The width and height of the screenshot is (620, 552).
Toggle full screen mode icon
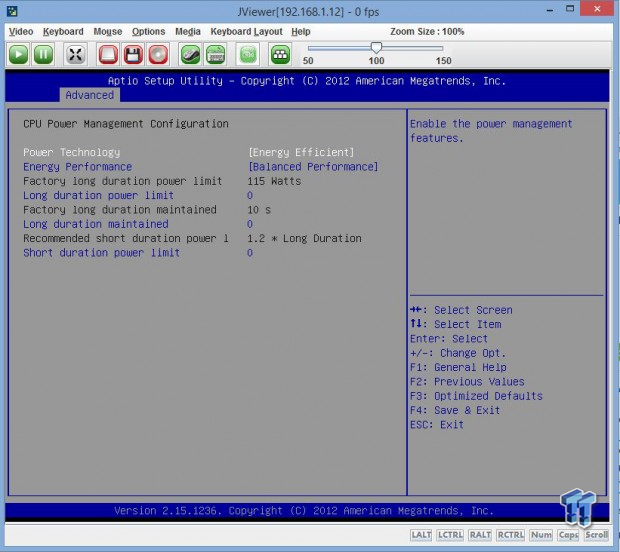pyautogui.click(x=75, y=54)
